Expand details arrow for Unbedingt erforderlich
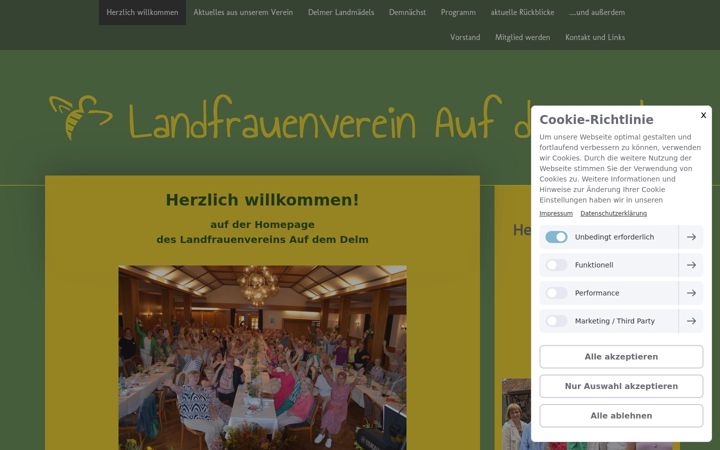Image resolution: width=720 pixels, height=450 pixels. click(691, 237)
